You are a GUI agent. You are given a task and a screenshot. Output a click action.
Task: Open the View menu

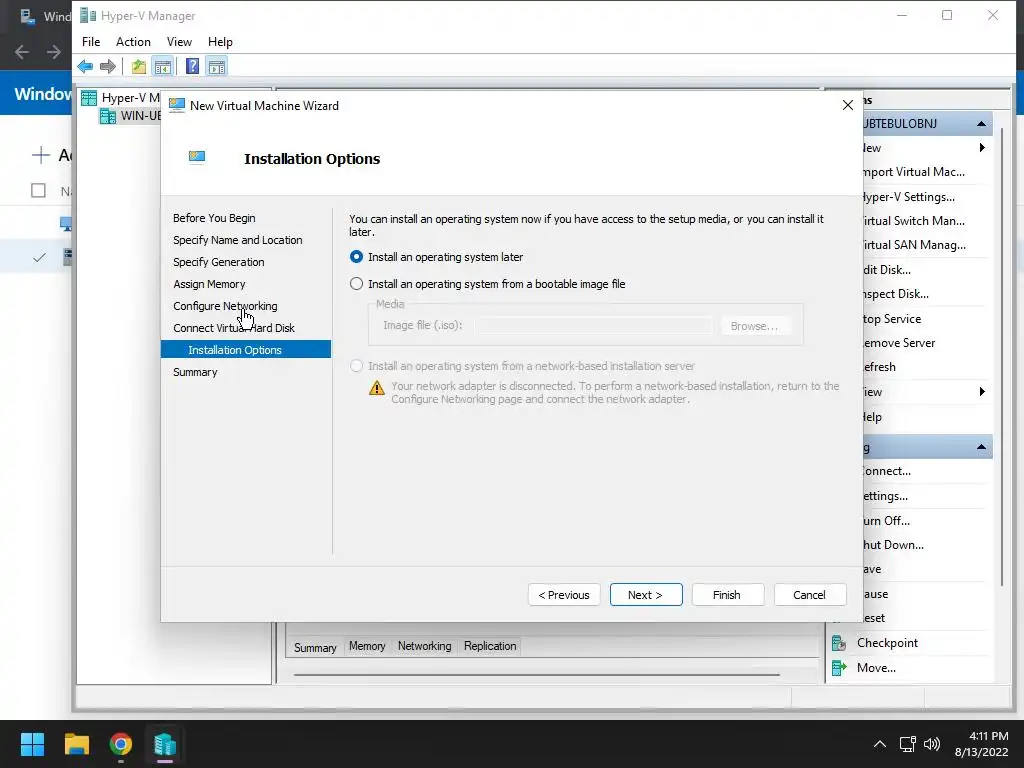click(x=179, y=42)
